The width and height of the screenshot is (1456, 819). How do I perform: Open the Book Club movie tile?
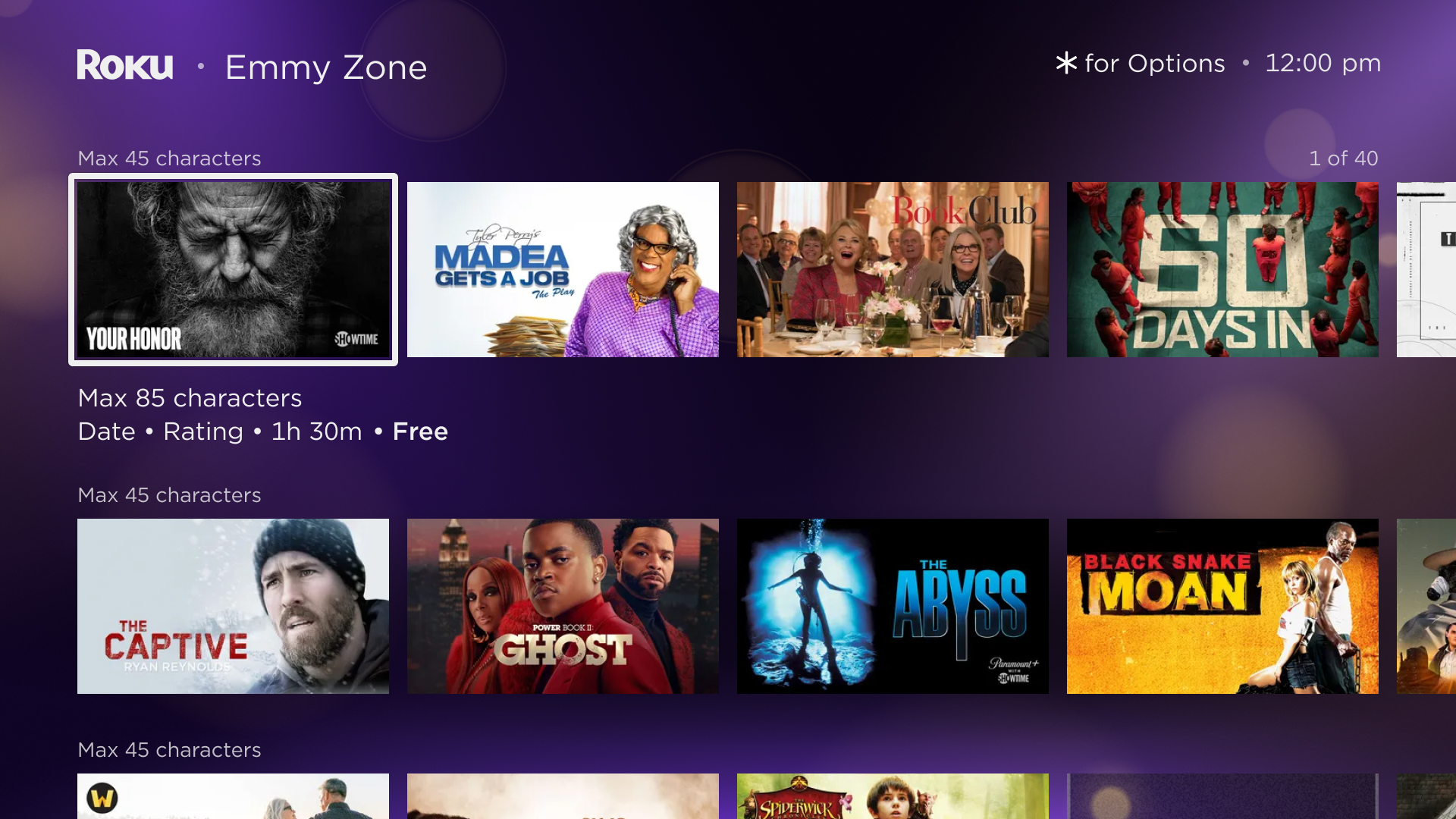(x=893, y=269)
